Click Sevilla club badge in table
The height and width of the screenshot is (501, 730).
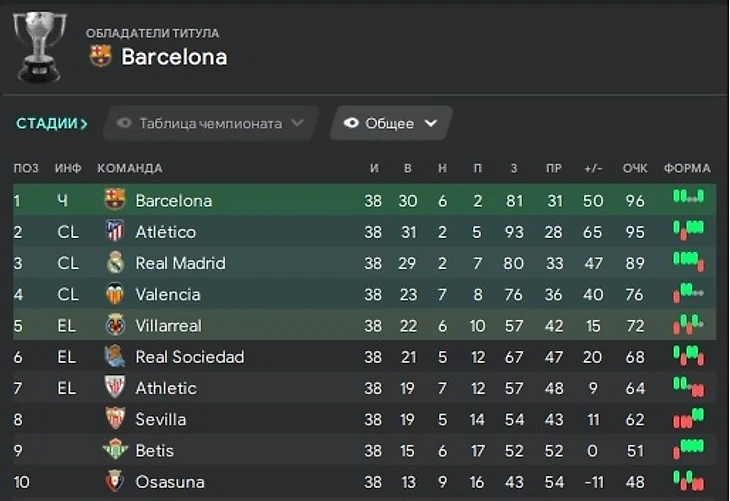coord(115,419)
